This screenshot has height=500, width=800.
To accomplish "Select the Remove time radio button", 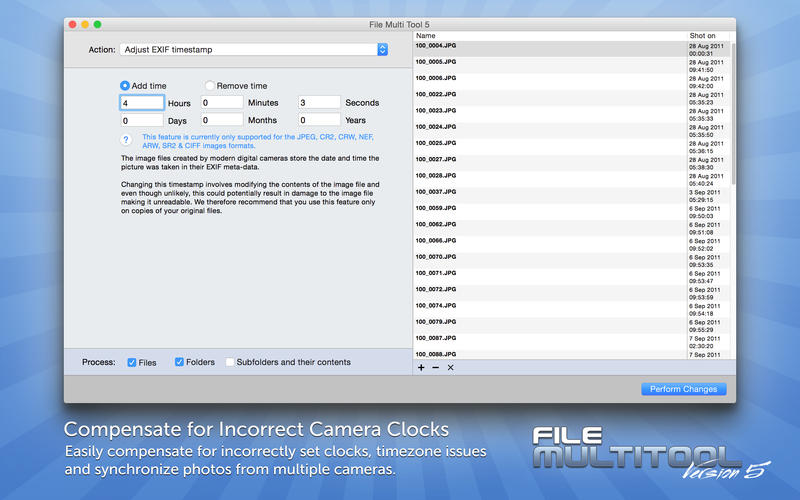I will coord(210,86).
